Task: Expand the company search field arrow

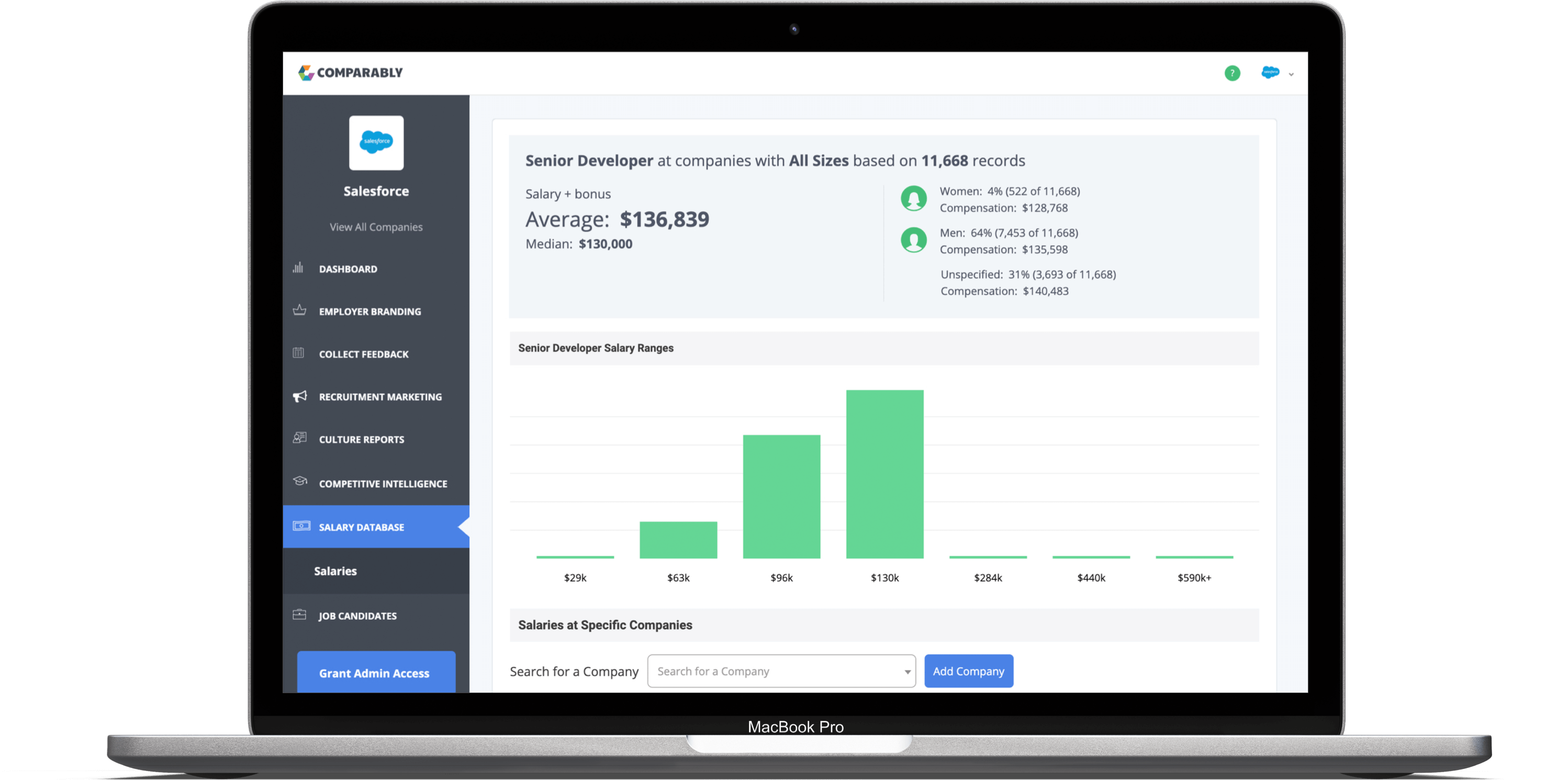Action: [906, 671]
